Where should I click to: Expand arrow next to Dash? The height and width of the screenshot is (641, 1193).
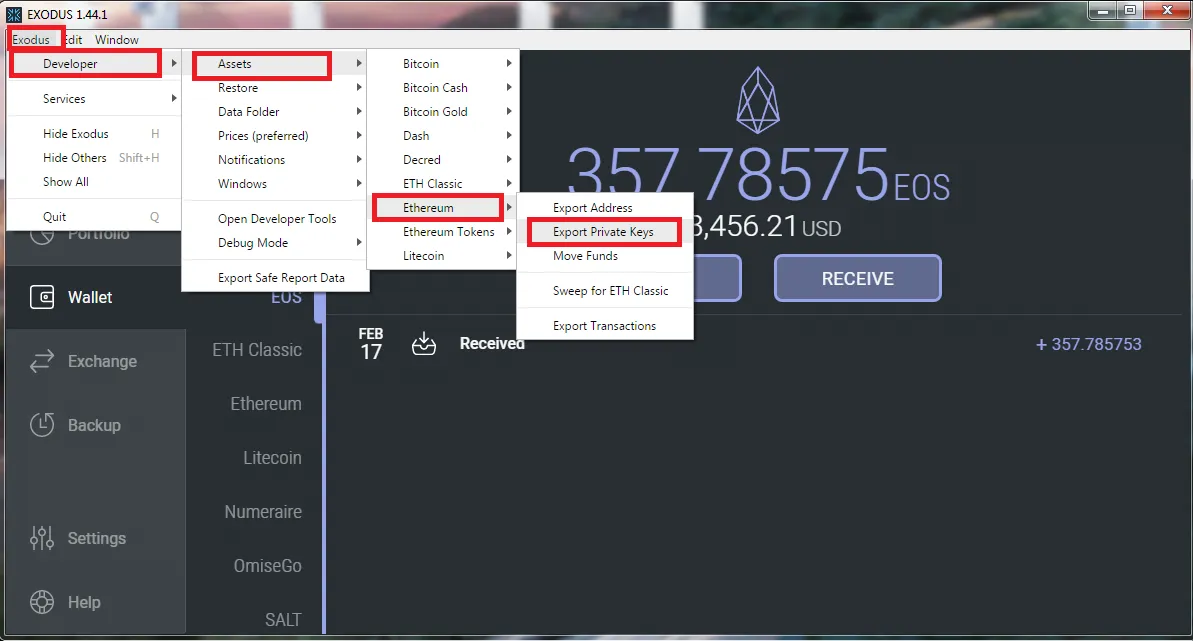(x=509, y=136)
